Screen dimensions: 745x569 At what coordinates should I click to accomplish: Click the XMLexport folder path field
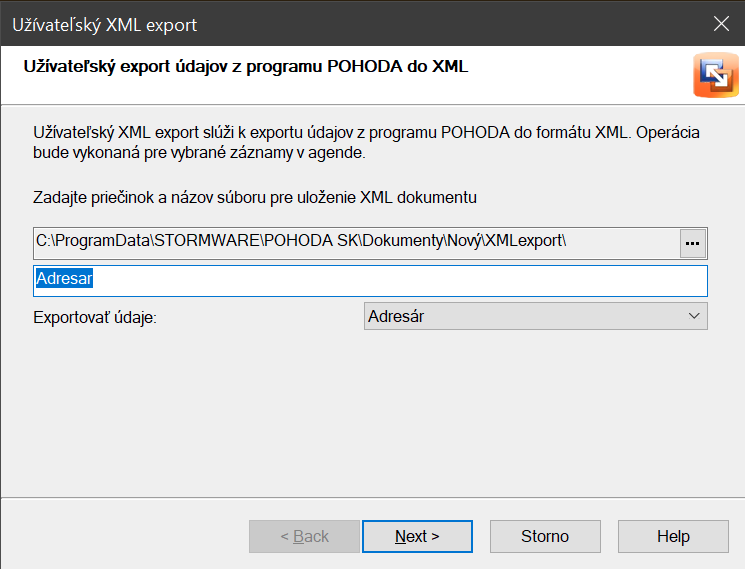point(355,242)
